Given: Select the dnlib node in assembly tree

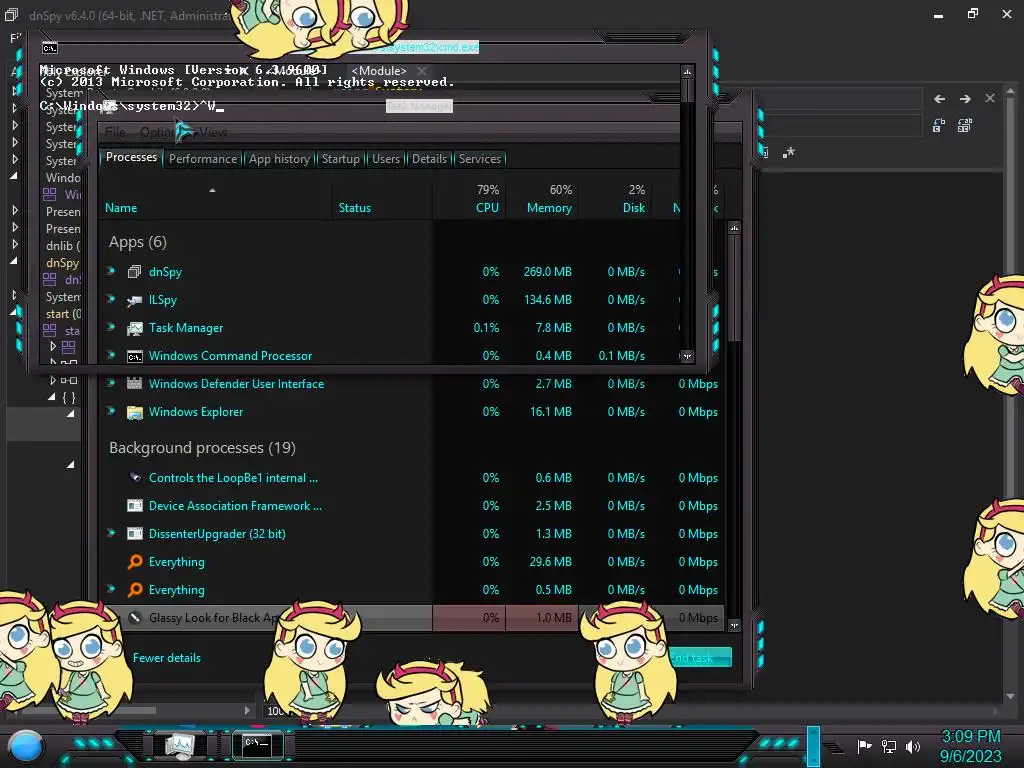Looking at the screenshot, I should (63, 246).
